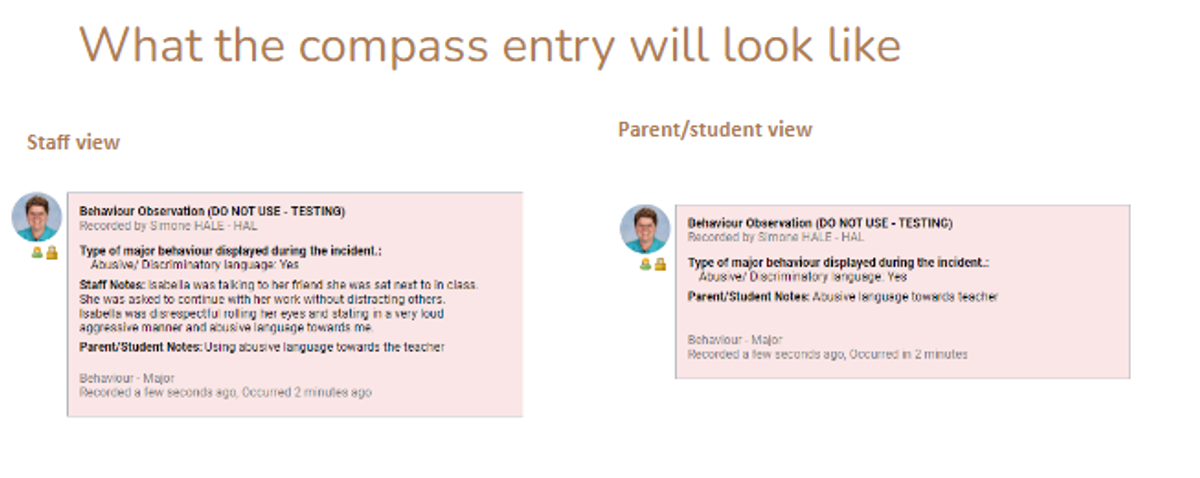Click the gold padlock icon in Staff view entry

(51, 253)
